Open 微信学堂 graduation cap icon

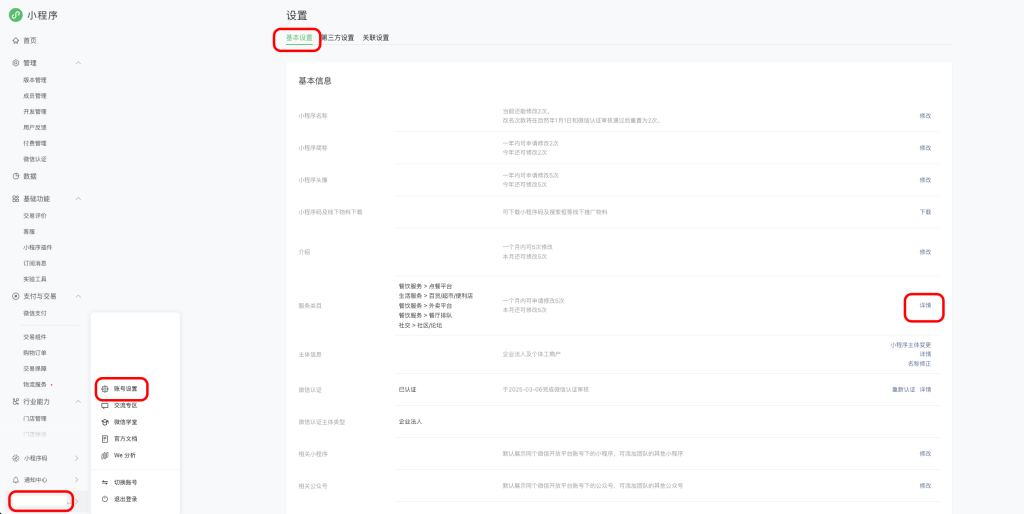[105, 422]
